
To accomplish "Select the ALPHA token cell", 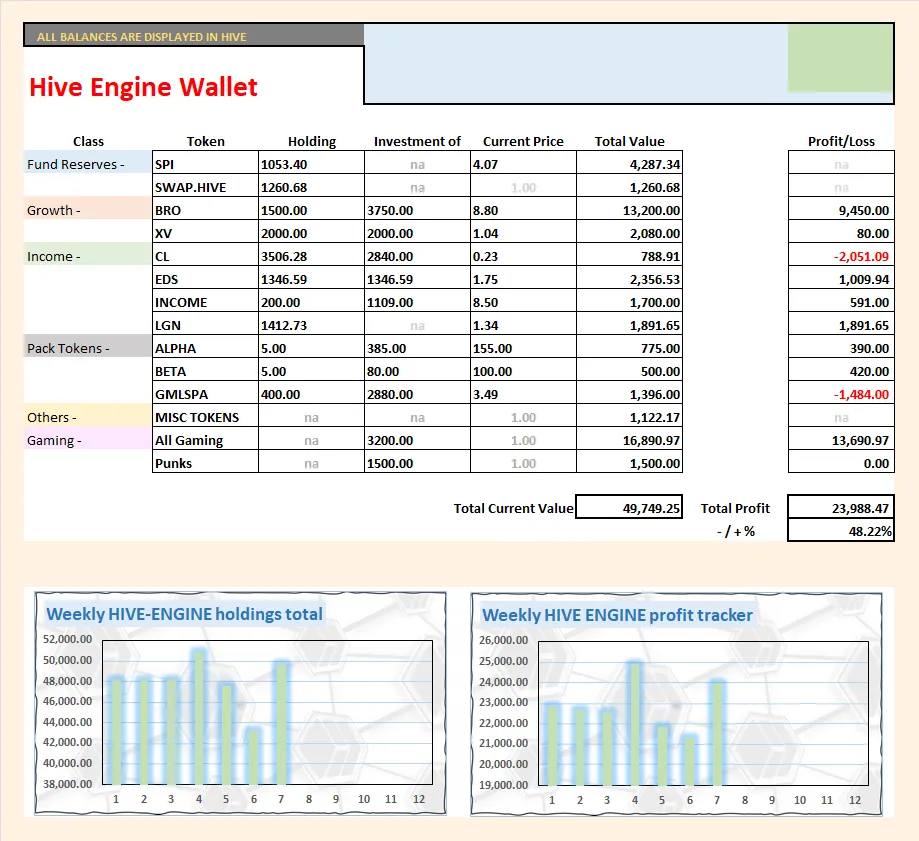I will [205, 348].
